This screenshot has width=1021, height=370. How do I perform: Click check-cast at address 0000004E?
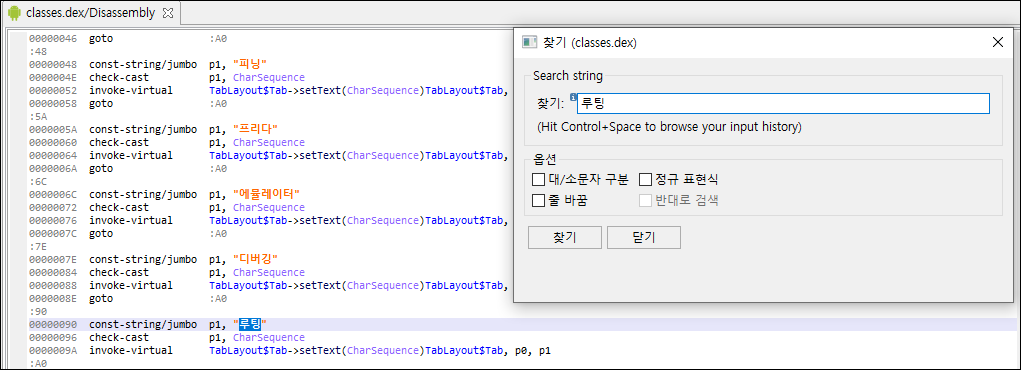[119, 78]
